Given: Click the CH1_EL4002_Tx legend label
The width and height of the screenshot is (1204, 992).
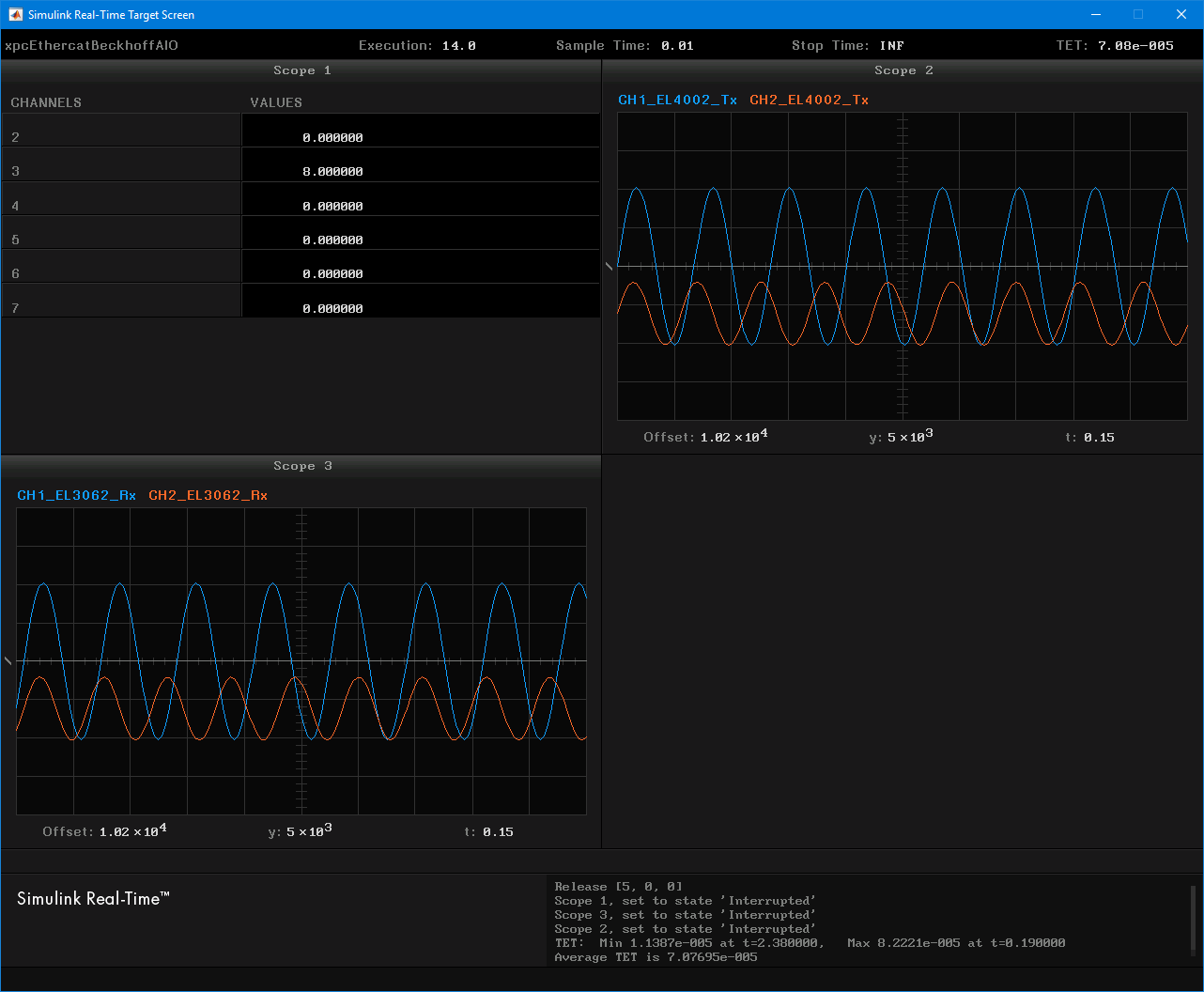Looking at the screenshot, I should pos(677,100).
